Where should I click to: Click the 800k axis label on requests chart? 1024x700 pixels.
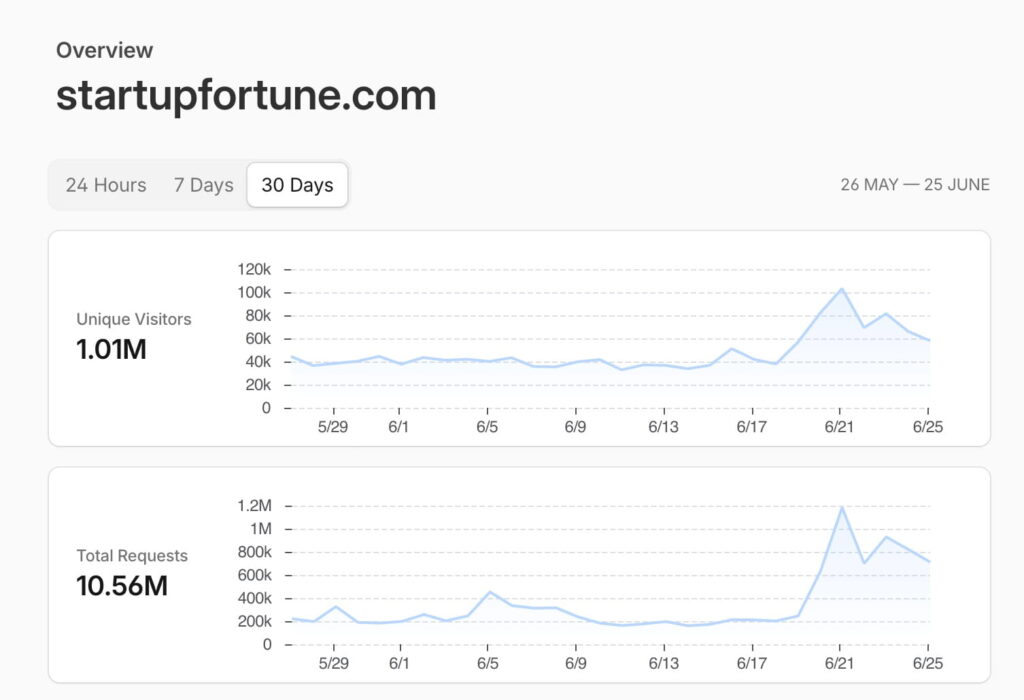(255, 552)
